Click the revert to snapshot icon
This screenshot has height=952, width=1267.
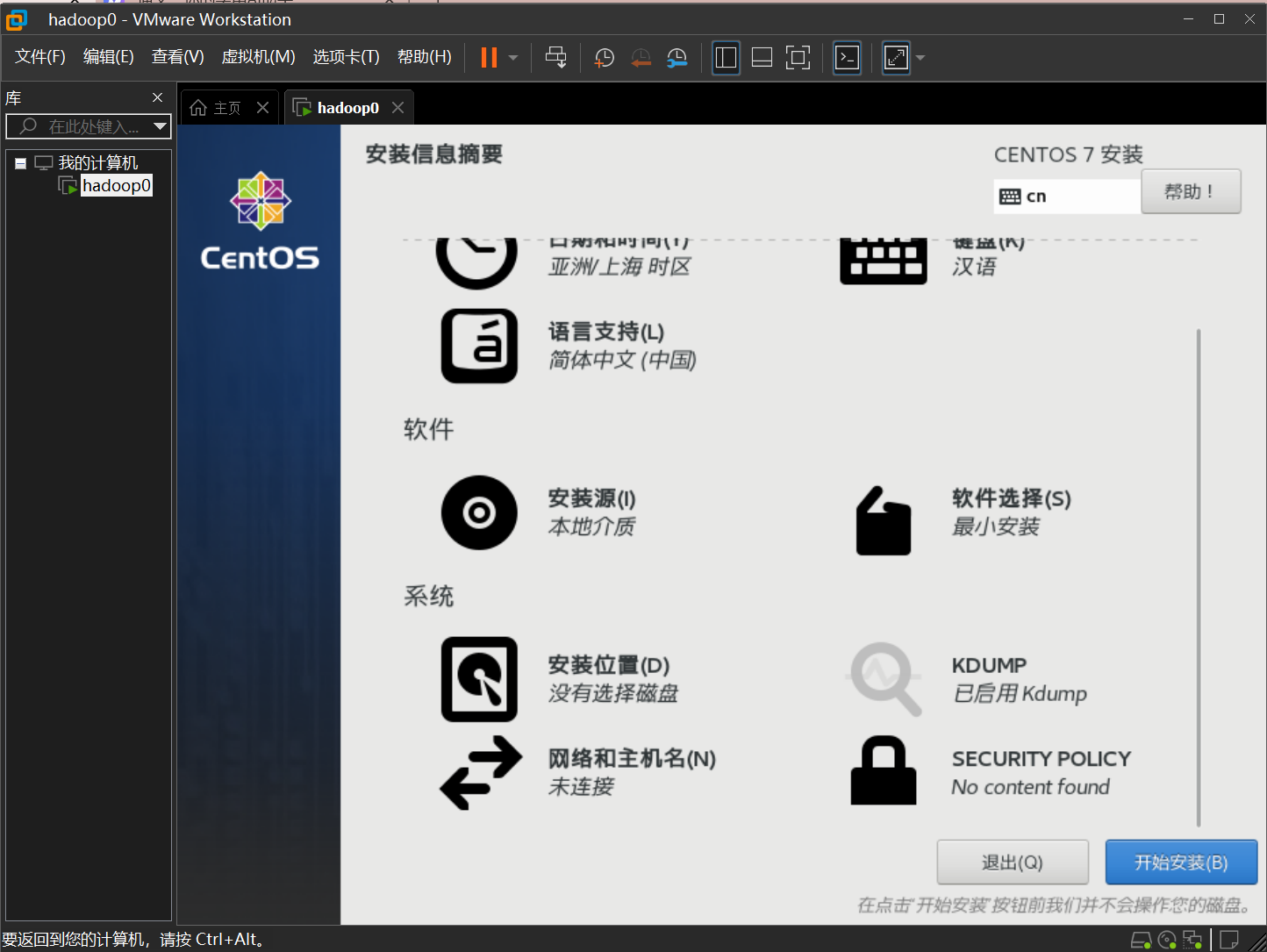641,58
